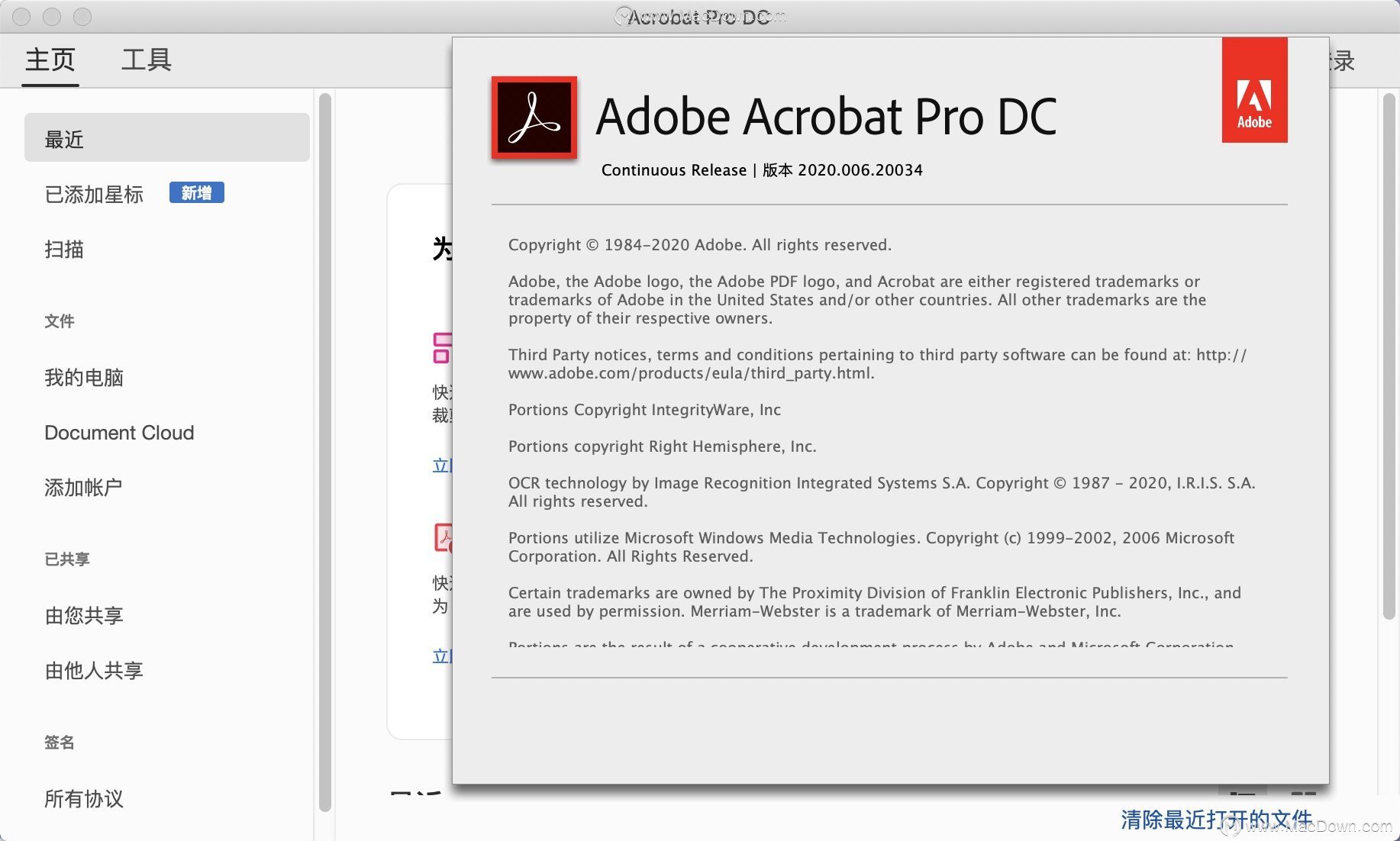
Task: Open 所有协议 under 签名
Action: 84,799
